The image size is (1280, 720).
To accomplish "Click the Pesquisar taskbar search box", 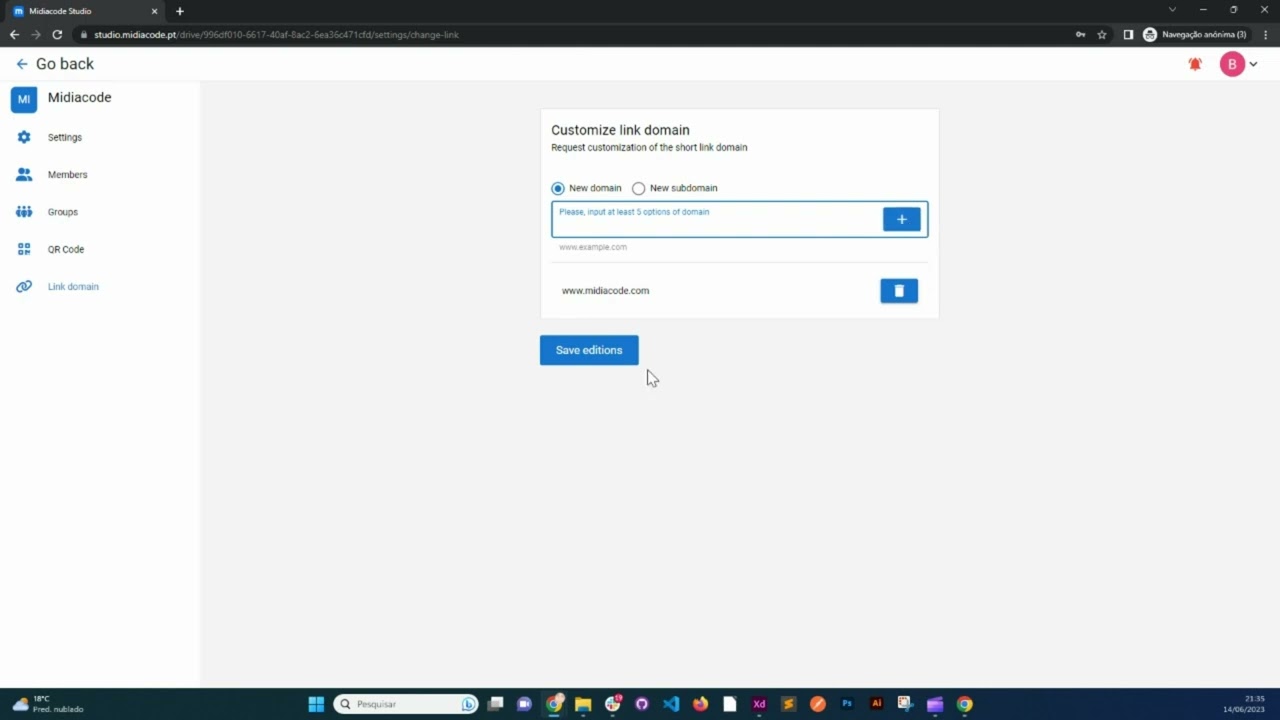I will 406,704.
